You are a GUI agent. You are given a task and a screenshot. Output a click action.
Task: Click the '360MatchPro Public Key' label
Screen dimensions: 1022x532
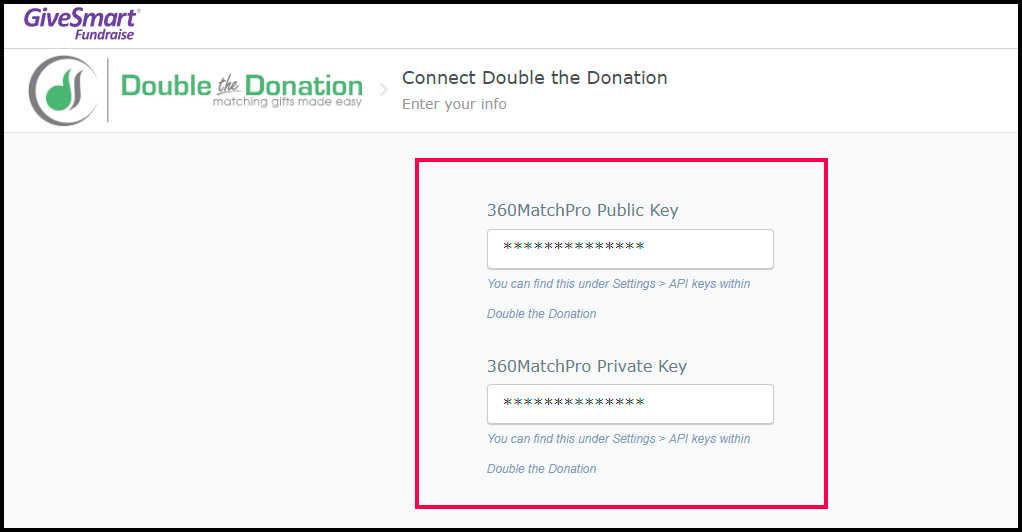click(x=582, y=211)
